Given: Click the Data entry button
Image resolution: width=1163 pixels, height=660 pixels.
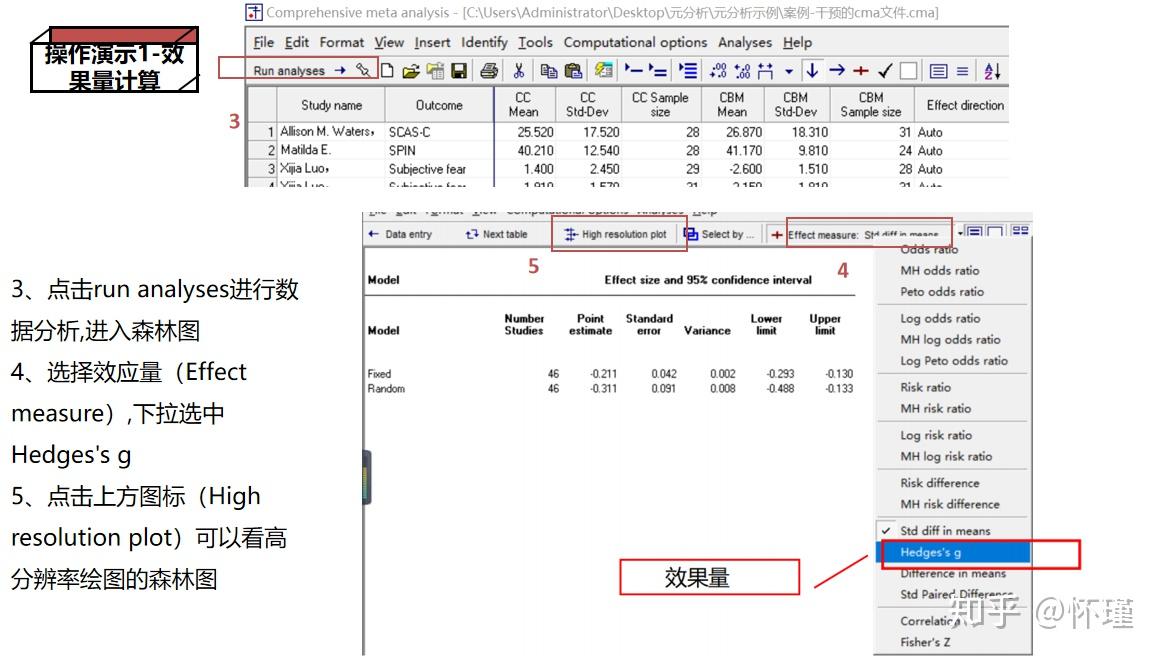Looking at the screenshot, I should (x=400, y=234).
